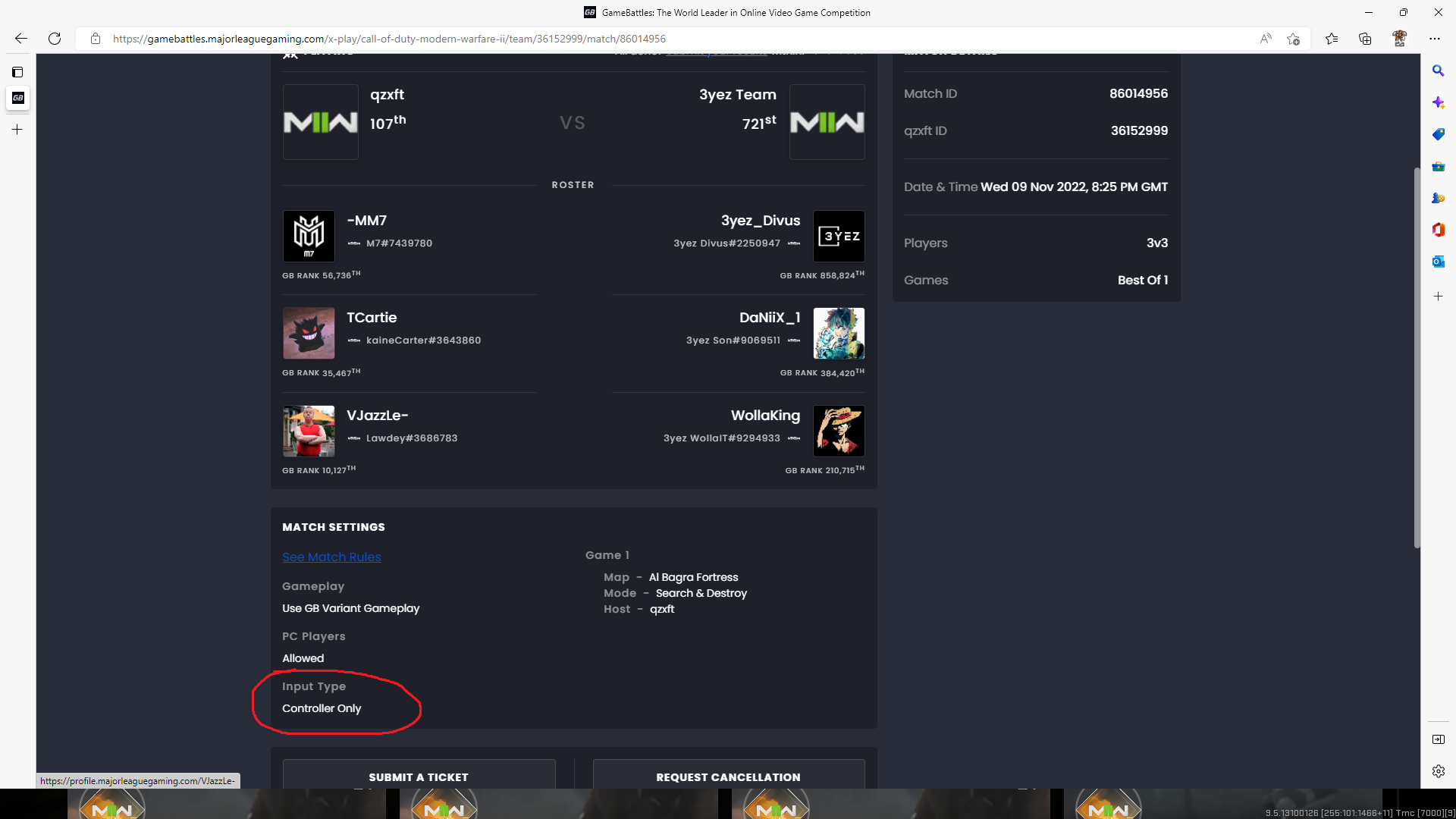Viewport: 1456px width, 819px height.
Task: Select the GameBattles vertical tab
Action: click(17, 98)
